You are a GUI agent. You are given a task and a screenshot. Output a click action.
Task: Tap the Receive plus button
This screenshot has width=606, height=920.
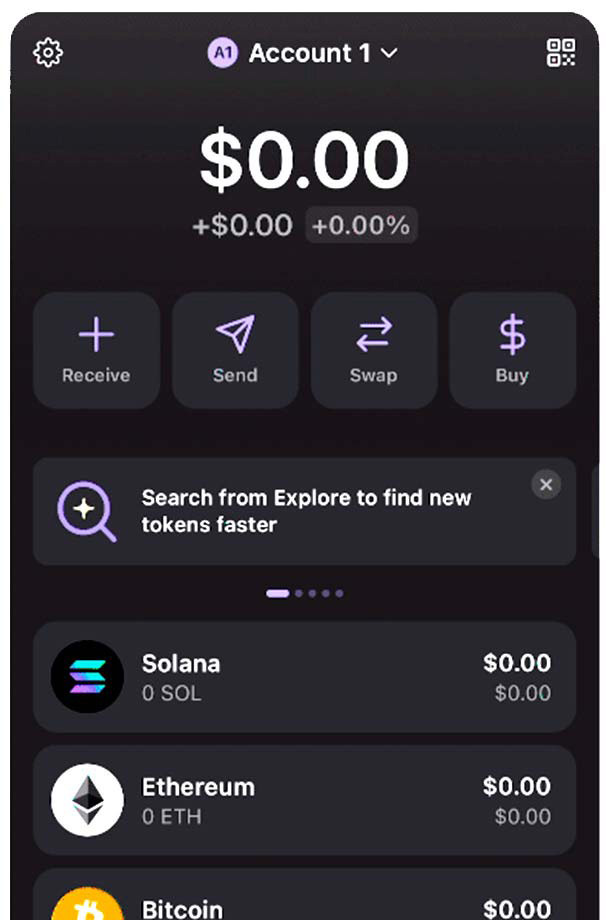97,350
